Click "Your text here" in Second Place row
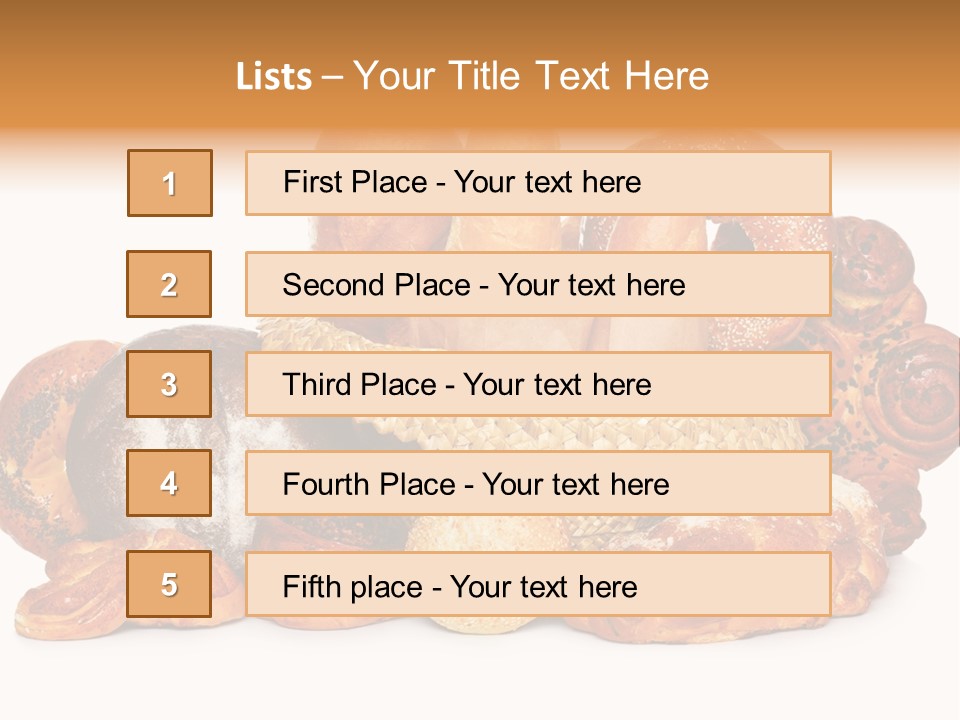This screenshot has height=720, width=960. click(591, 285)
